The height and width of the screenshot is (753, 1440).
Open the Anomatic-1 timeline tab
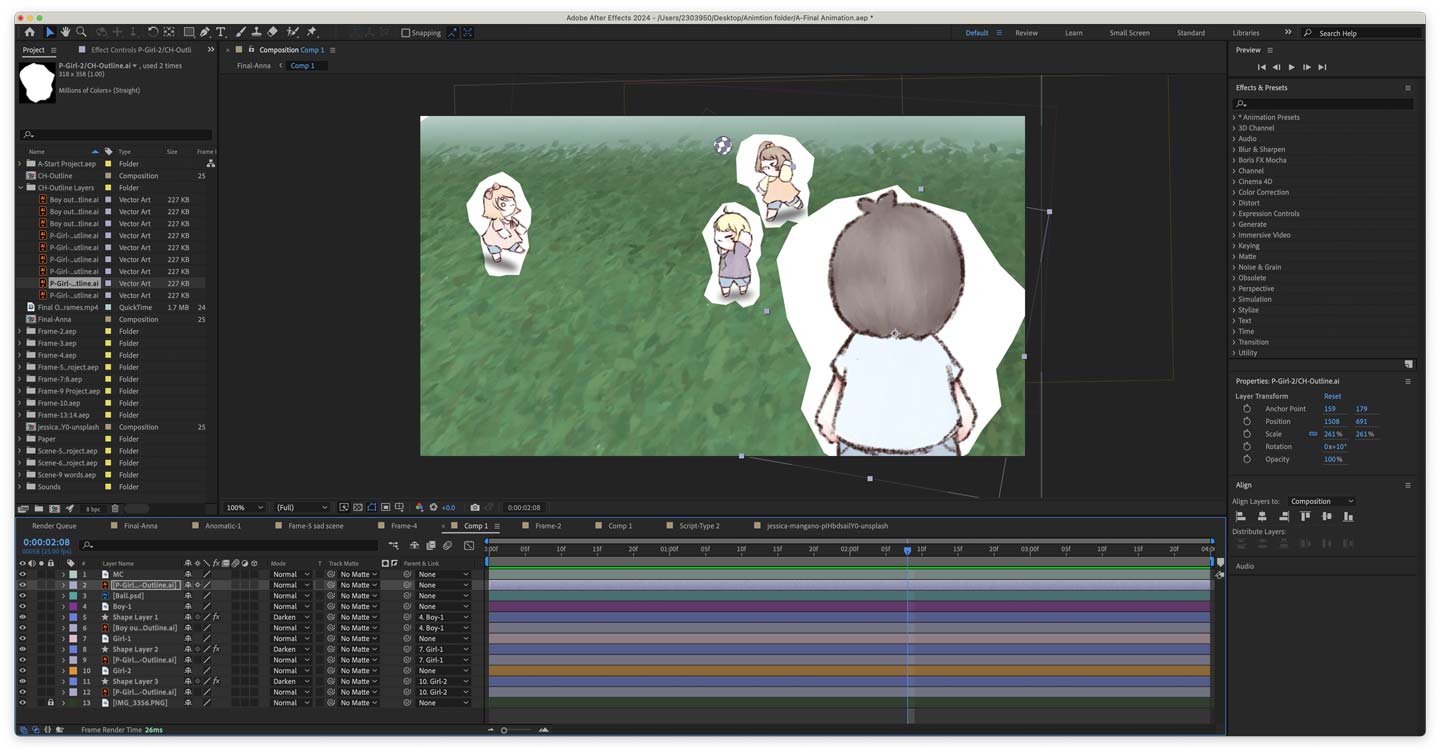pos(223,526)
